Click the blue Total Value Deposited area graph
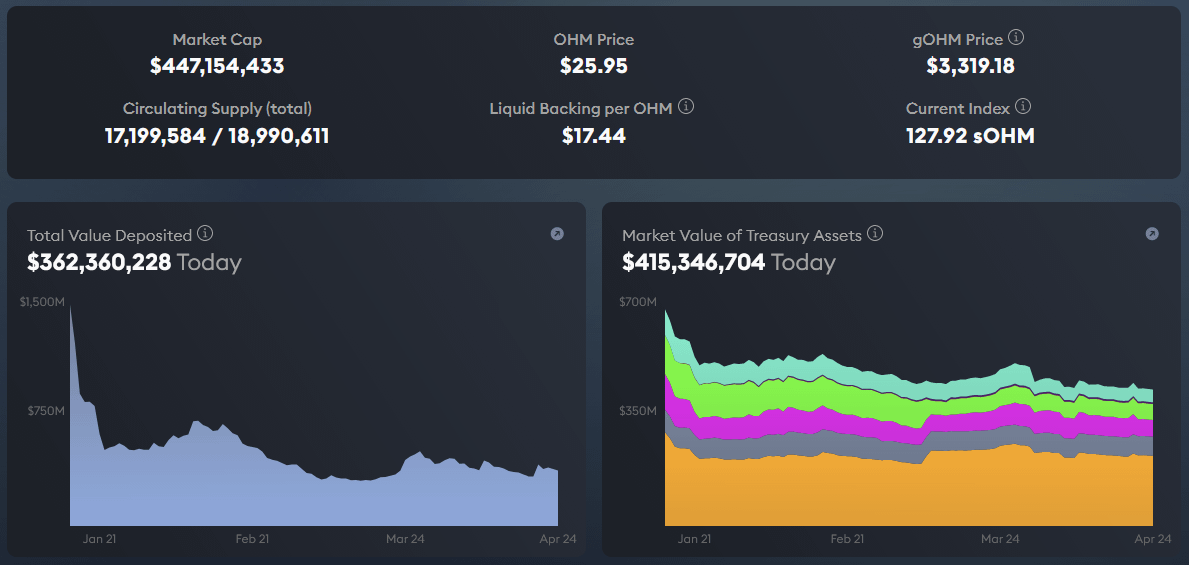 click(300, 490)
